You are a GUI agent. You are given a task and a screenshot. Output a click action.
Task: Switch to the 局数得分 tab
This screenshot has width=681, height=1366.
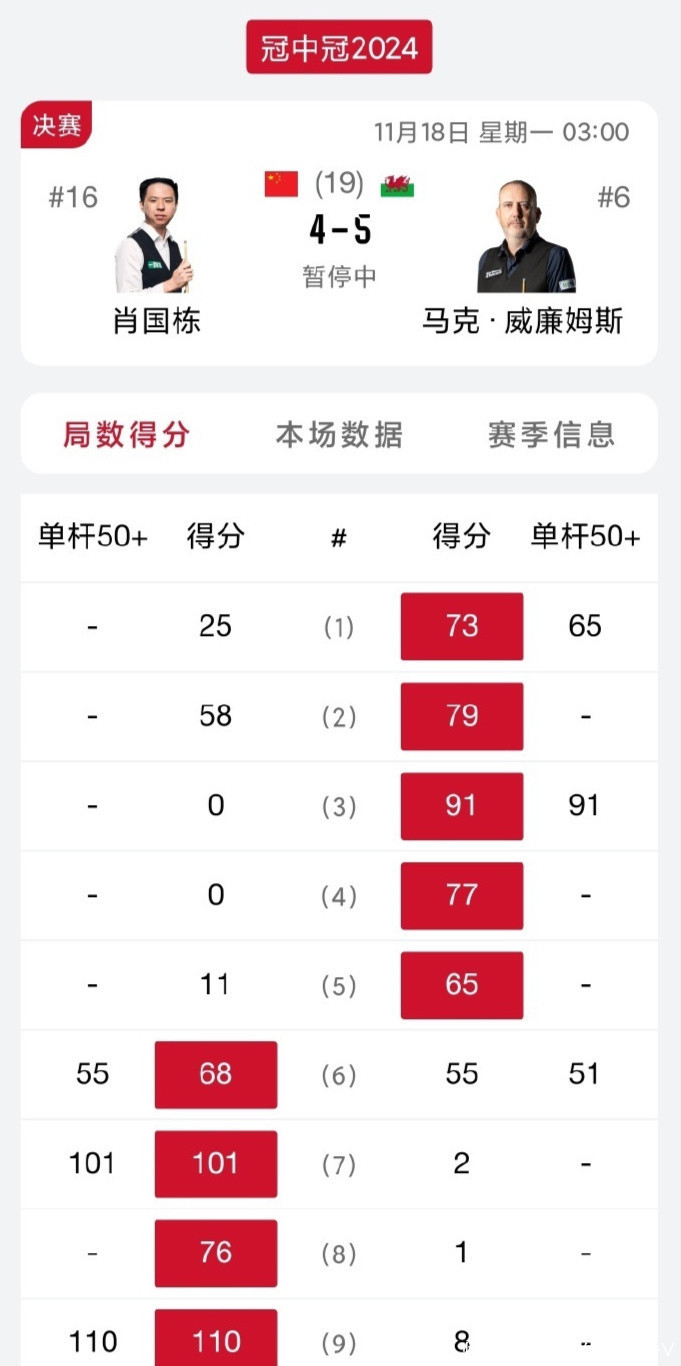click(x=126, y=434)
